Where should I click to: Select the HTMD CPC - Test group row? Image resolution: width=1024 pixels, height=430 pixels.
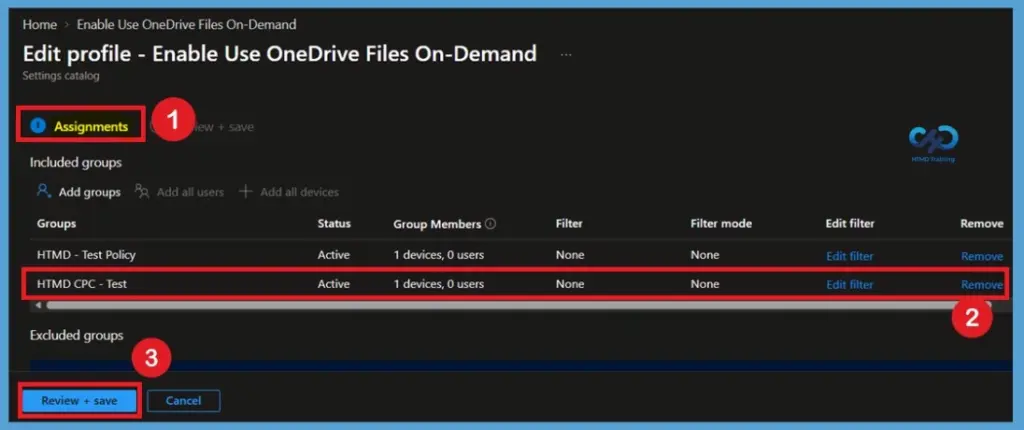519,284
